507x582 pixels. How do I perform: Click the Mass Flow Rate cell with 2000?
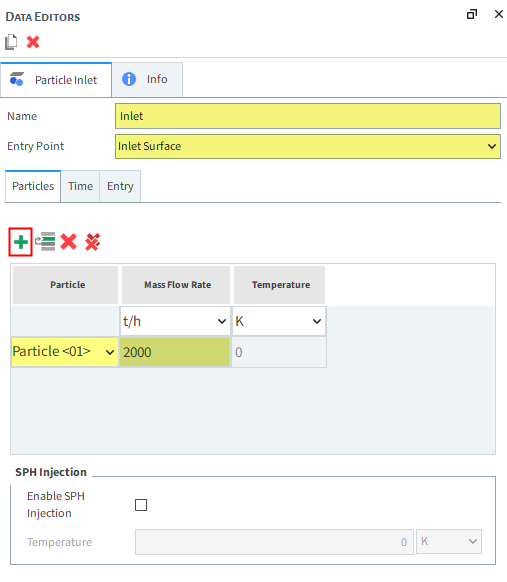(174, 352)
